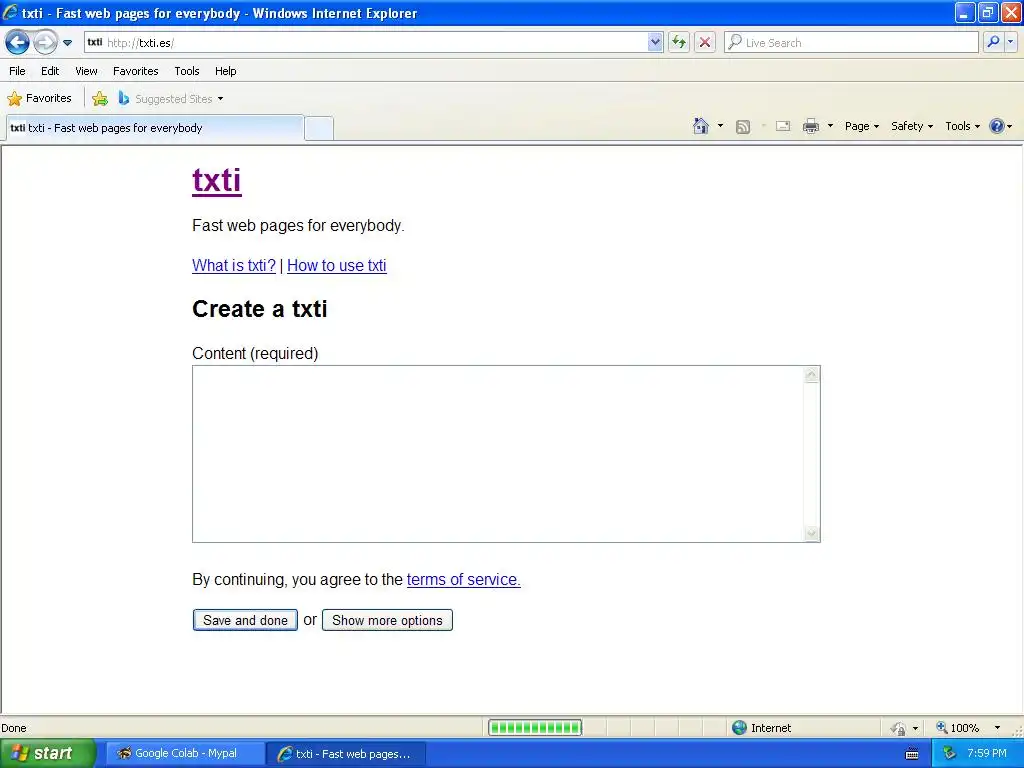Click the Windows start button

[48, 754]
